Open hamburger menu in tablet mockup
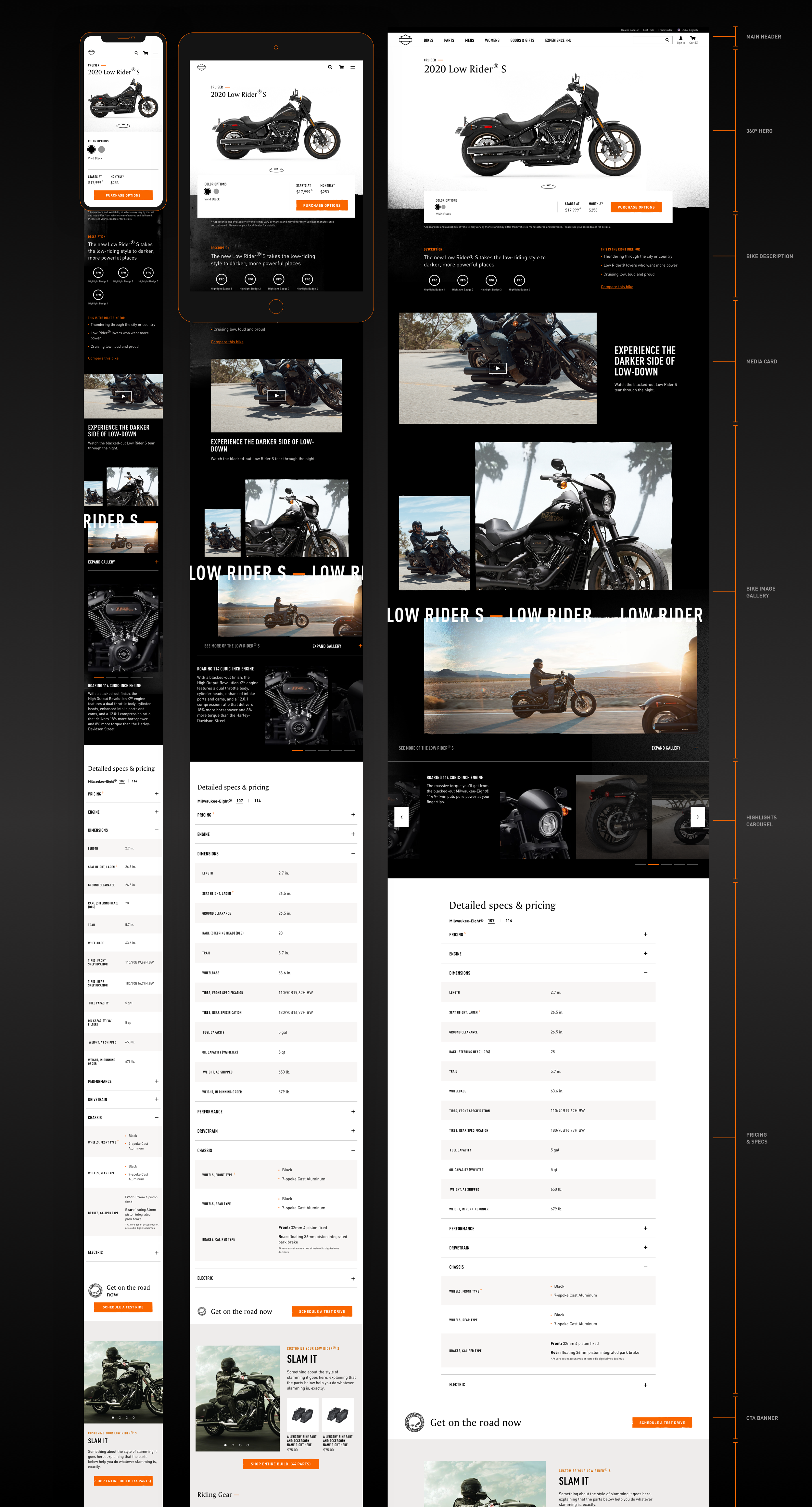The height and width of the screenshot is (1507, 812). pyautogui.click(x=352, y=67)
